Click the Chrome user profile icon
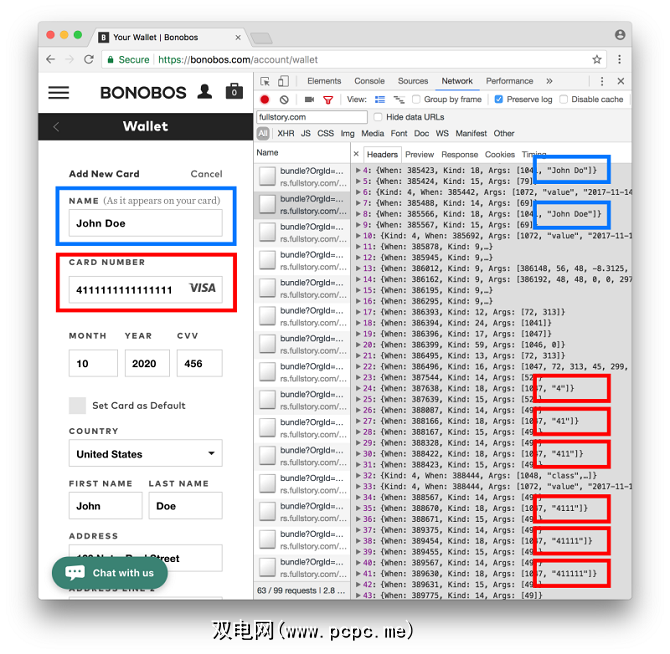Screen dimensions: 670x654 point(620,35)
